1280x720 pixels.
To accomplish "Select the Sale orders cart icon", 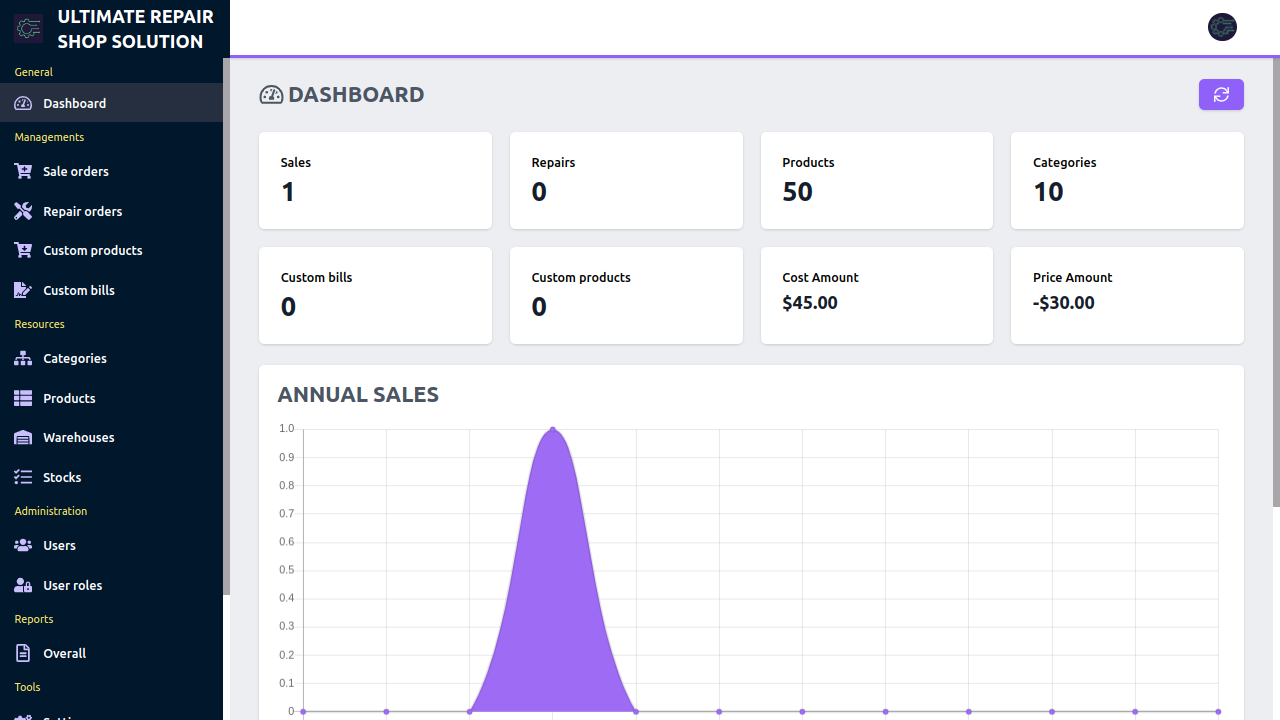I will coord(22,171).
